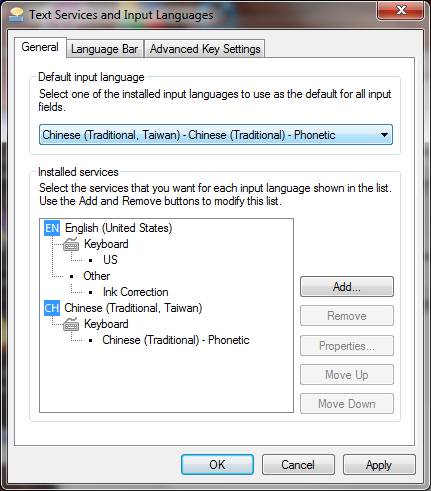Select the US keyboard layout item

pyautogui.click(x=110, y=260)
